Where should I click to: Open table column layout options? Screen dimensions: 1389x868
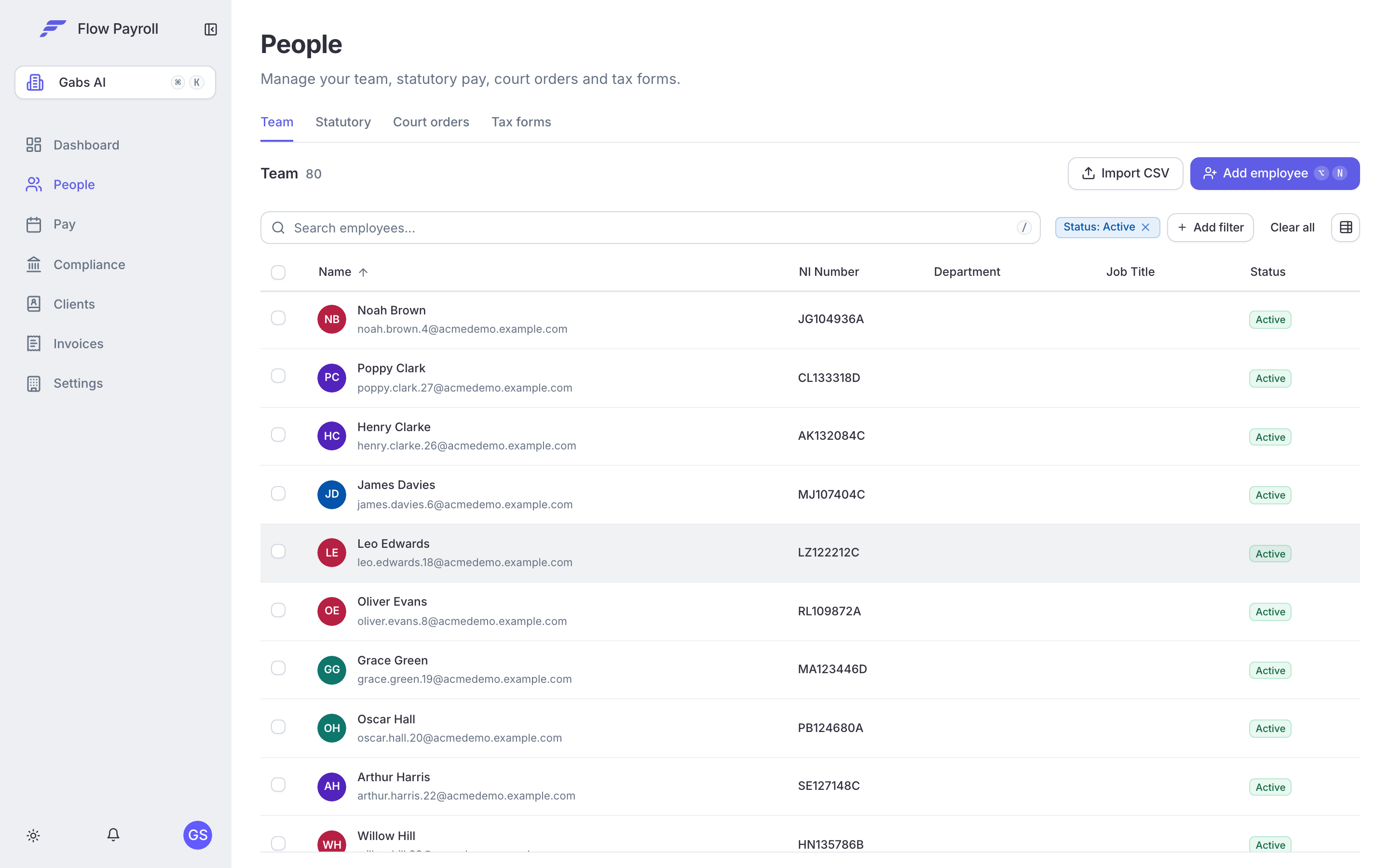[x=1346, y=227]
